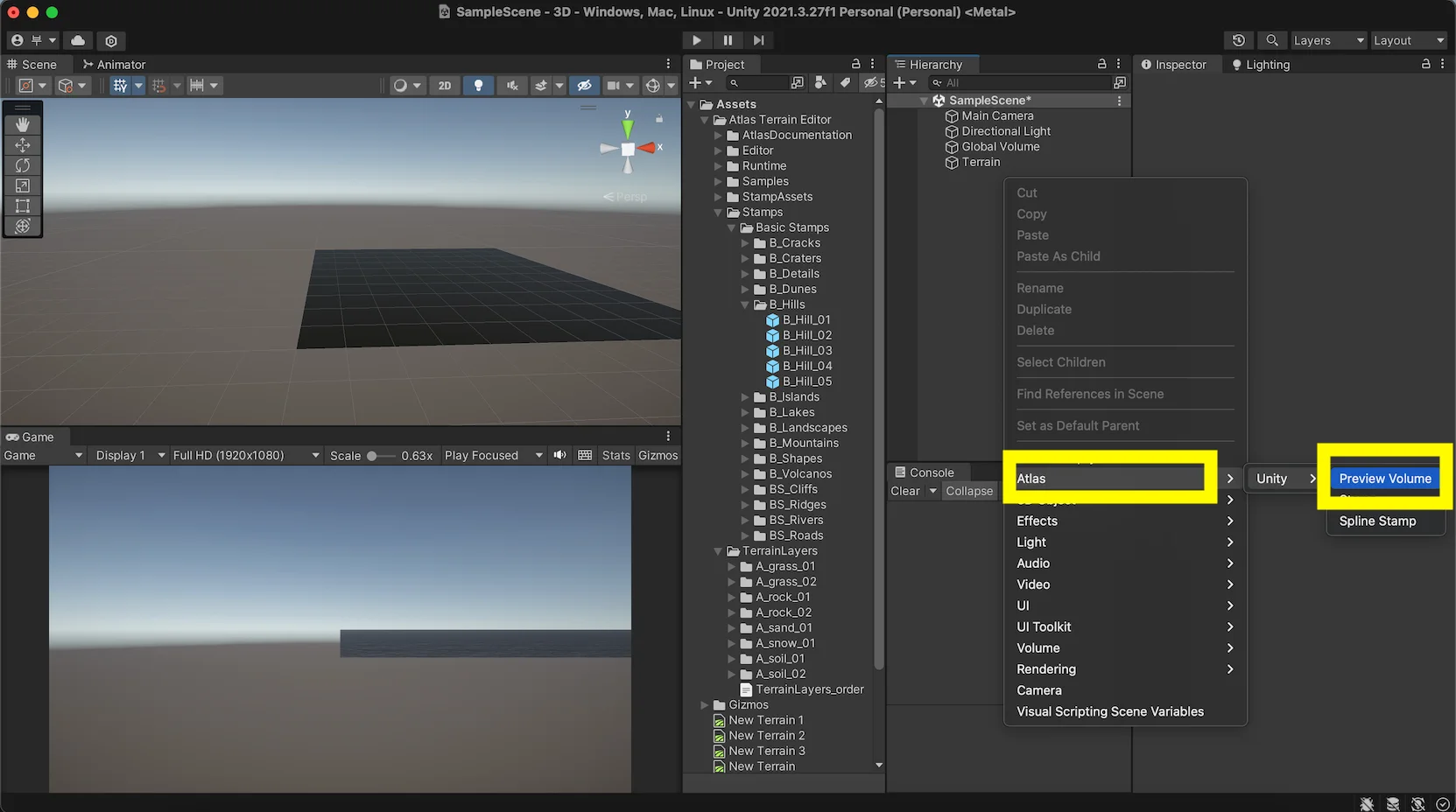Adjust the Game view Scale slider

pyautogui.click(x=372, y=456)
